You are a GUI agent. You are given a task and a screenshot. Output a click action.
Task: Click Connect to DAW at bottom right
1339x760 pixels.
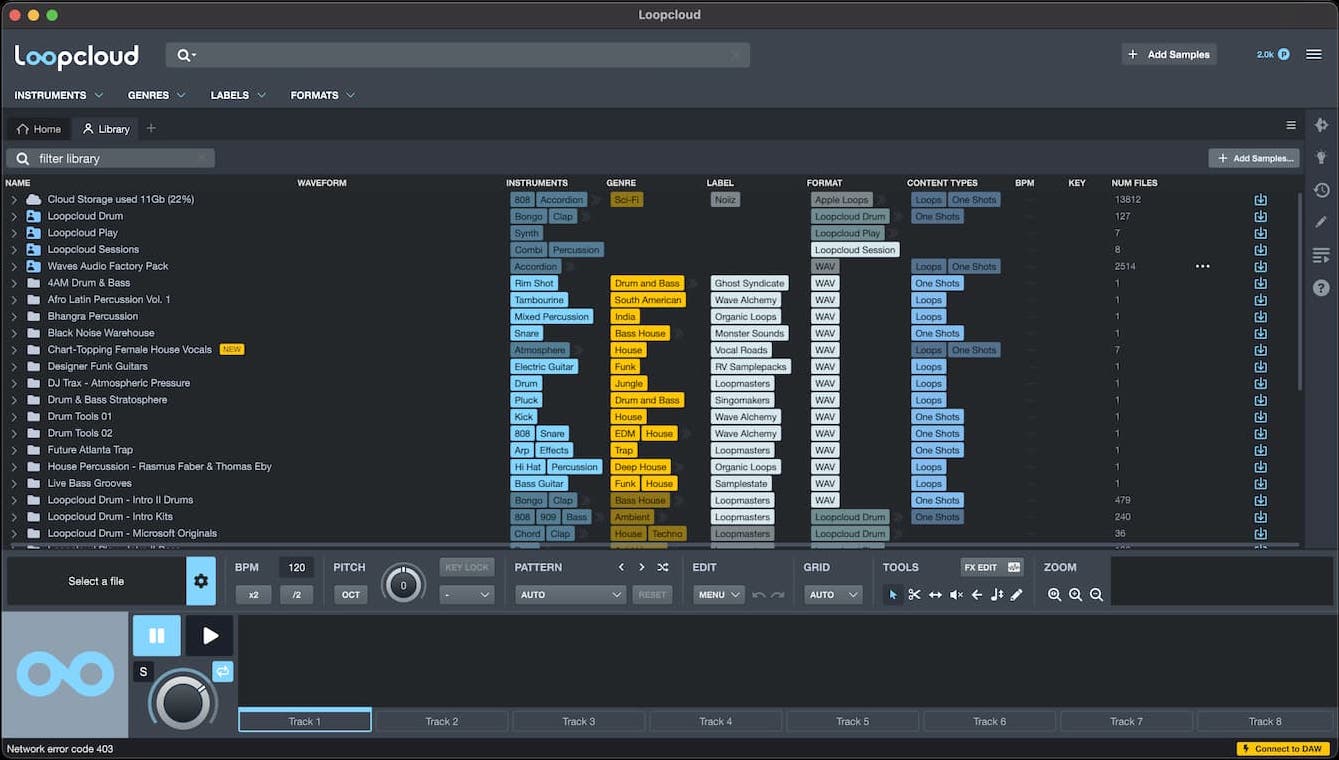coord(1281,748)
